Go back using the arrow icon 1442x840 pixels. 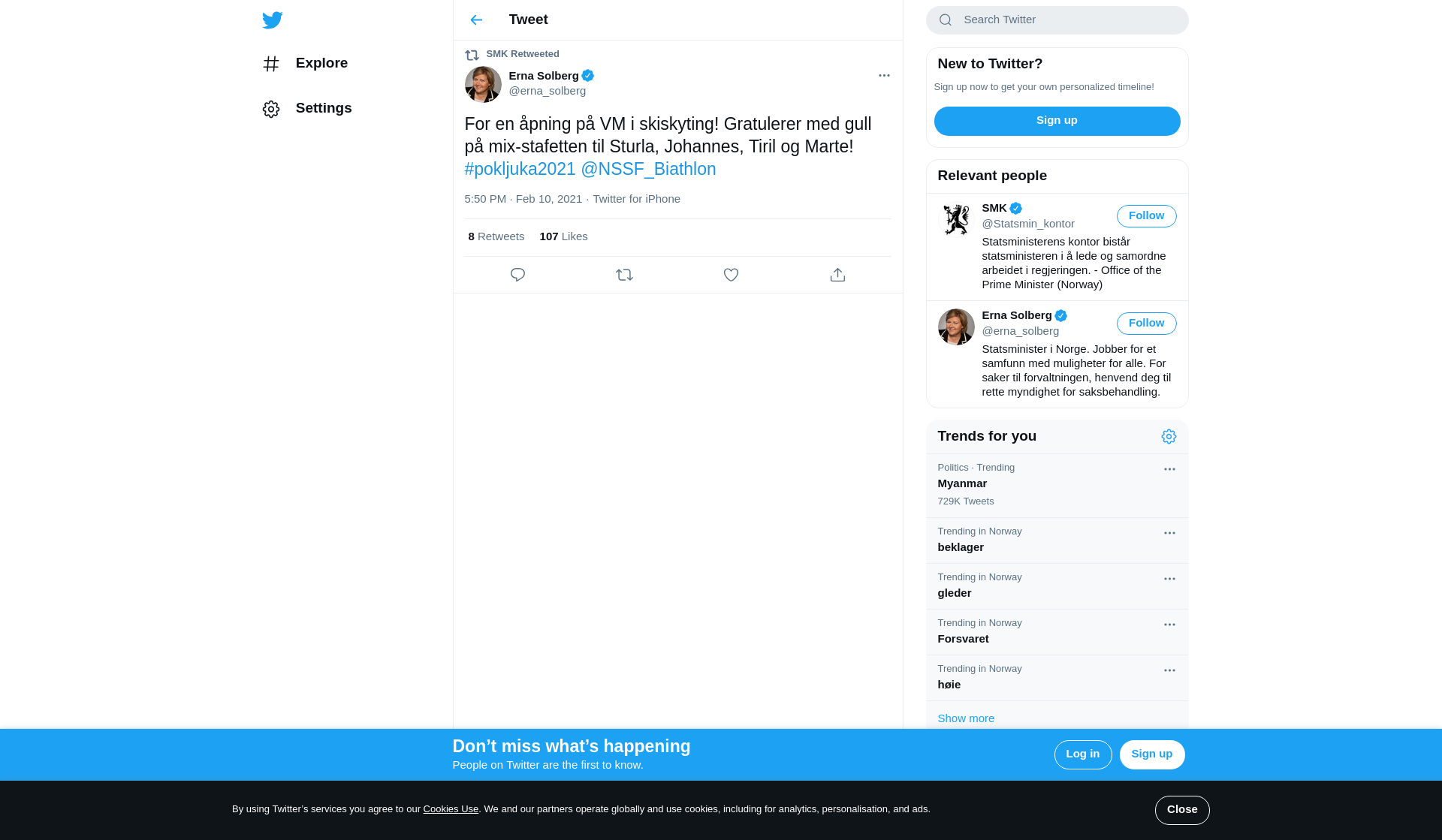[x=476, y=20]
